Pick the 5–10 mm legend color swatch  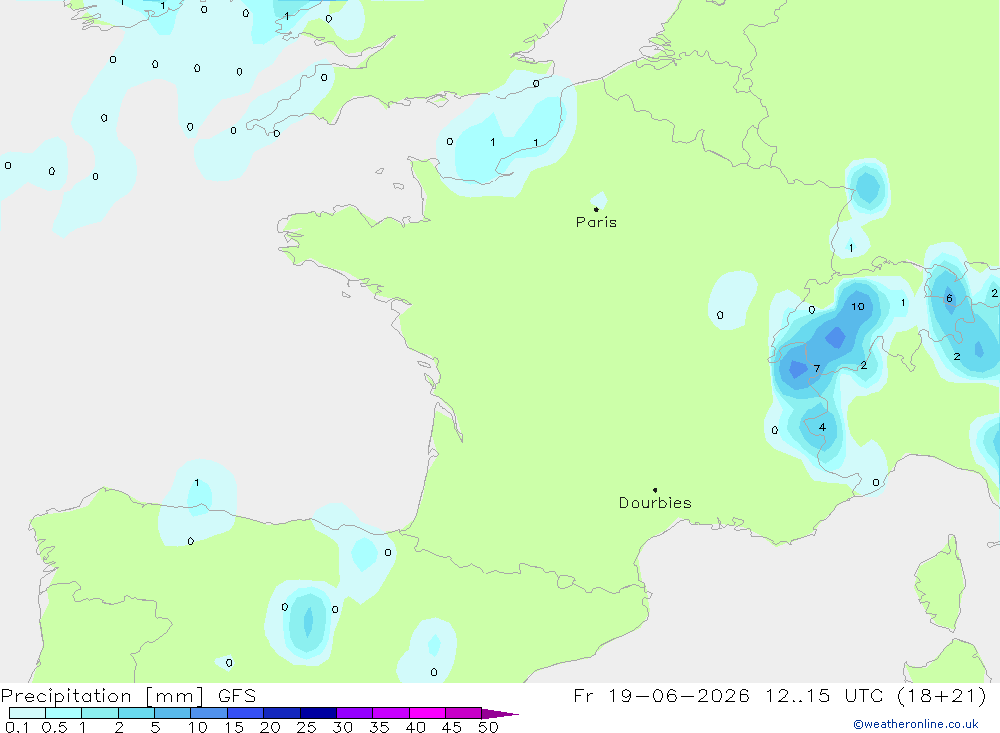coord(172,713)
